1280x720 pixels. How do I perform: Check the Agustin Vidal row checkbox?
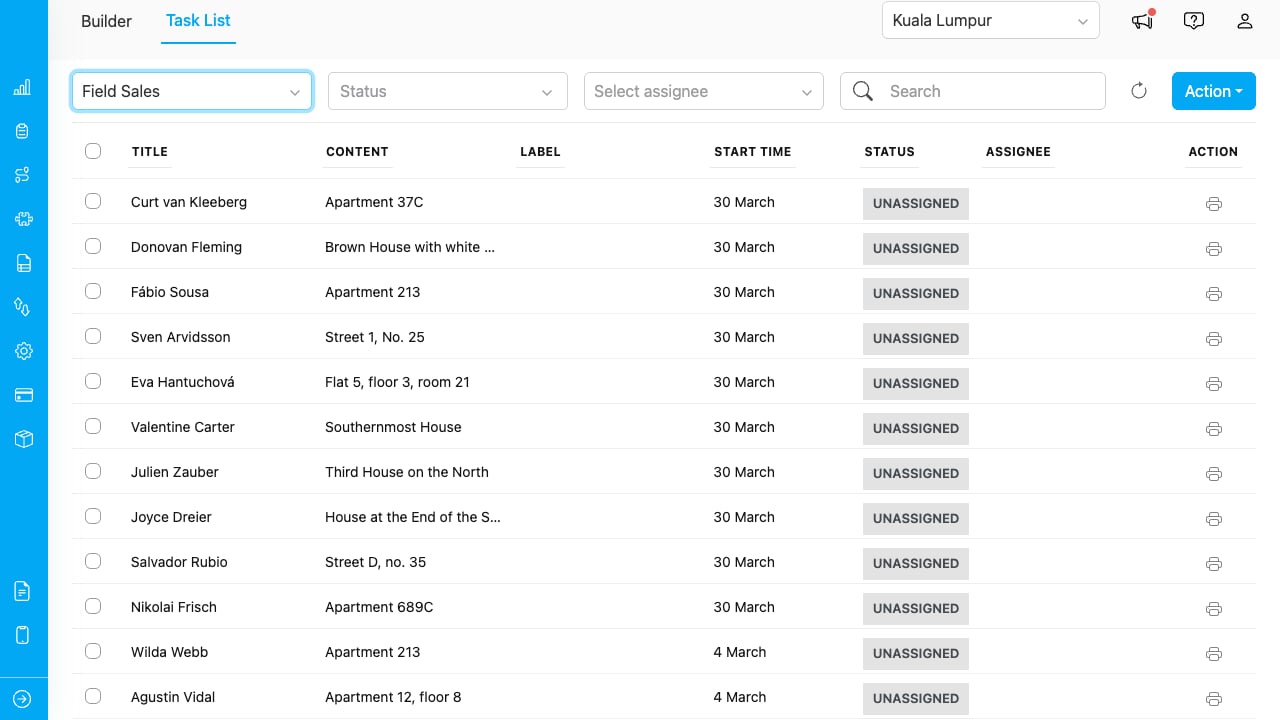(93, 696)
